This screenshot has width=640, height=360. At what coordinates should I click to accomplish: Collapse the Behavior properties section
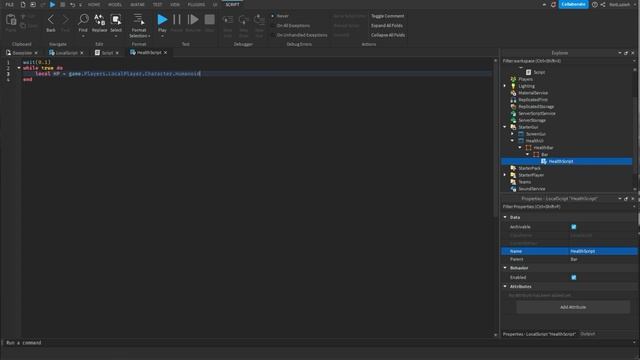click(x=505, y=268)
